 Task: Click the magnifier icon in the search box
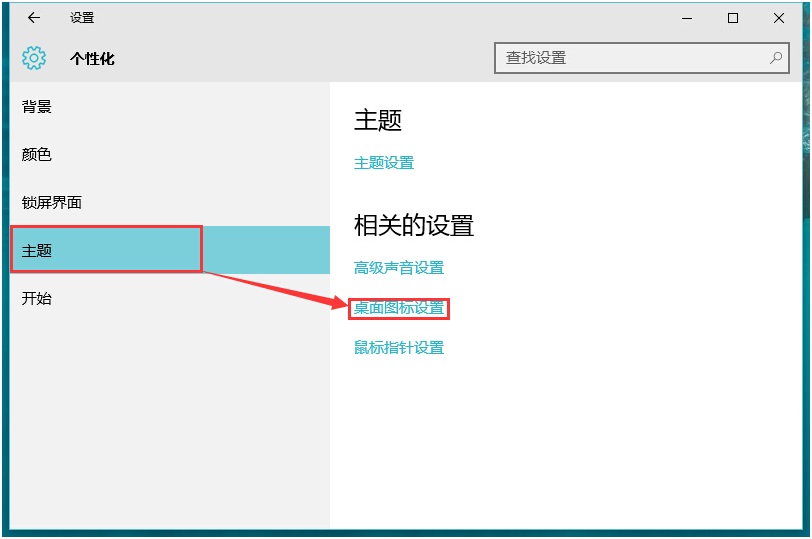pos(776,58)
